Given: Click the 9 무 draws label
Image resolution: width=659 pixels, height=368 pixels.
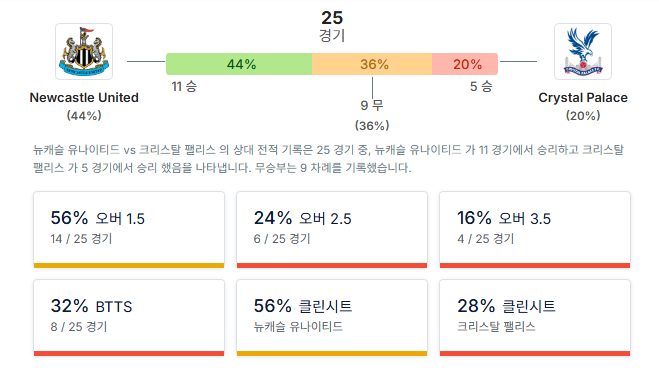Looking at the screenshot, I should pos(372,105).
